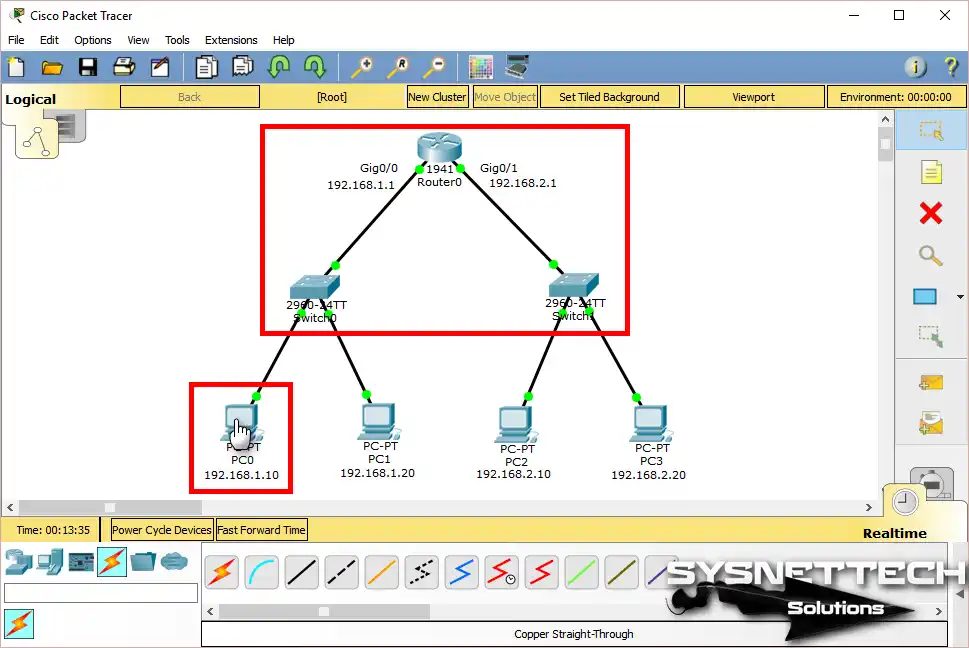Open the Drawing Palette icon
The image size is (969, 648).
click(480, 67)
